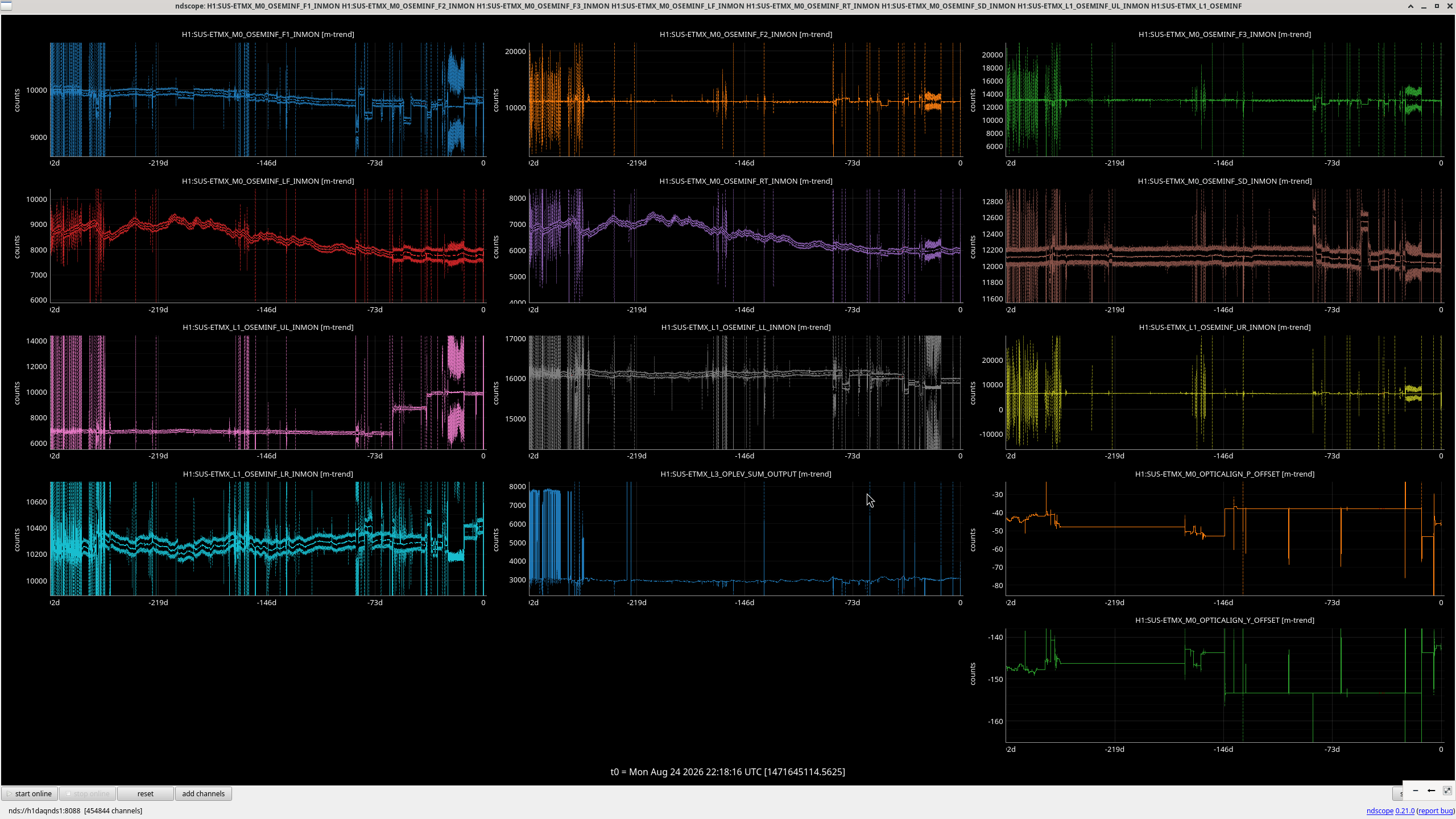Screen dimensions: 1456x819
Task: Click the window menu icon in title bar
Action: (x=6, y=6)
